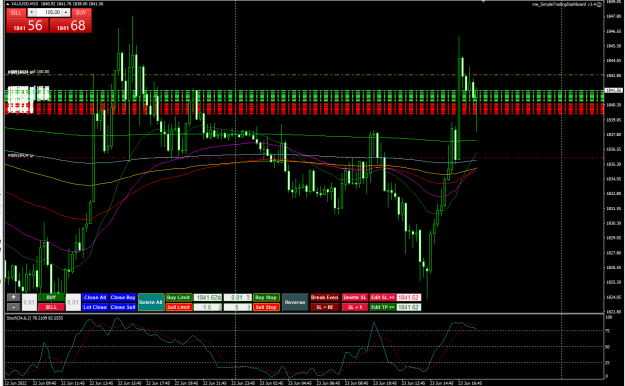Screen dimensions: 625x386
Task: Click the red BUY 1841.68 one-click button
Action: click(71, 25)
